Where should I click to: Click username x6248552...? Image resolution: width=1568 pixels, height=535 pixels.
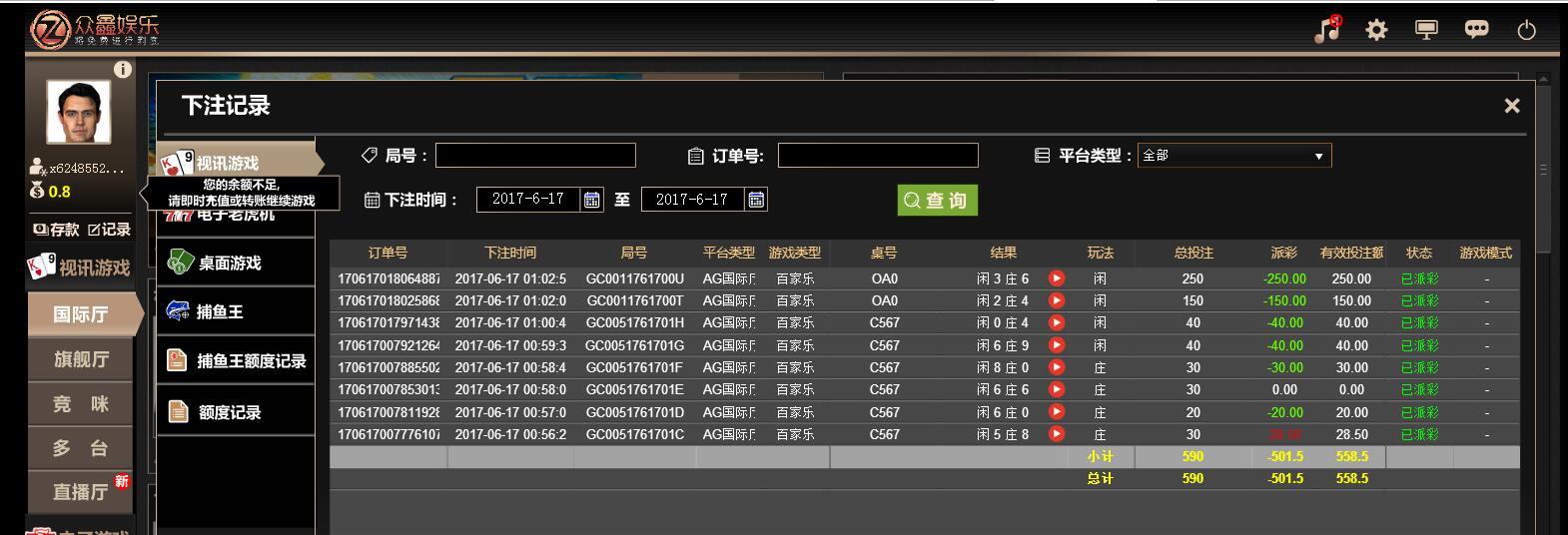click(87, 169)
